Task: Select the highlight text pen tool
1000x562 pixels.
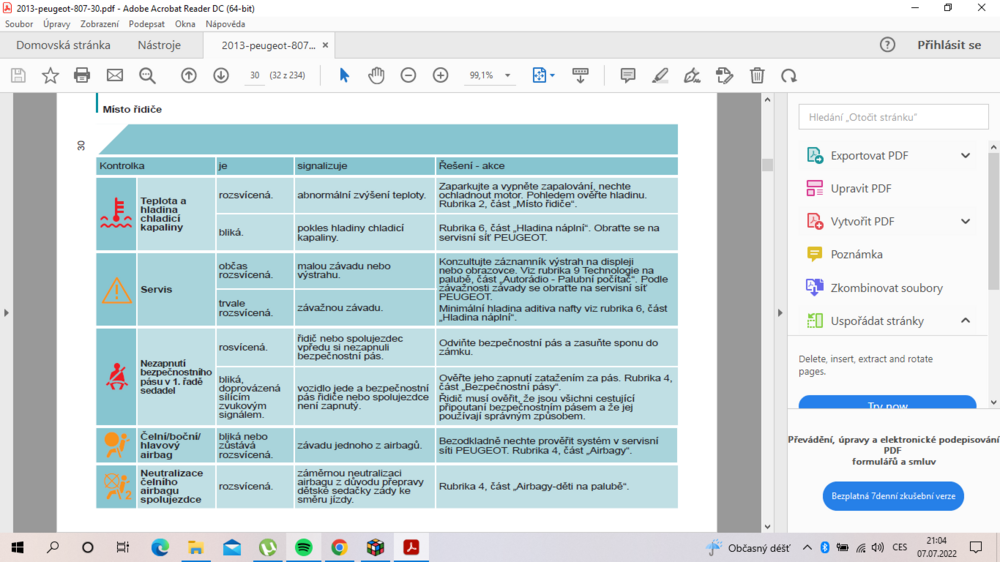Action: (x=660, y=75)
